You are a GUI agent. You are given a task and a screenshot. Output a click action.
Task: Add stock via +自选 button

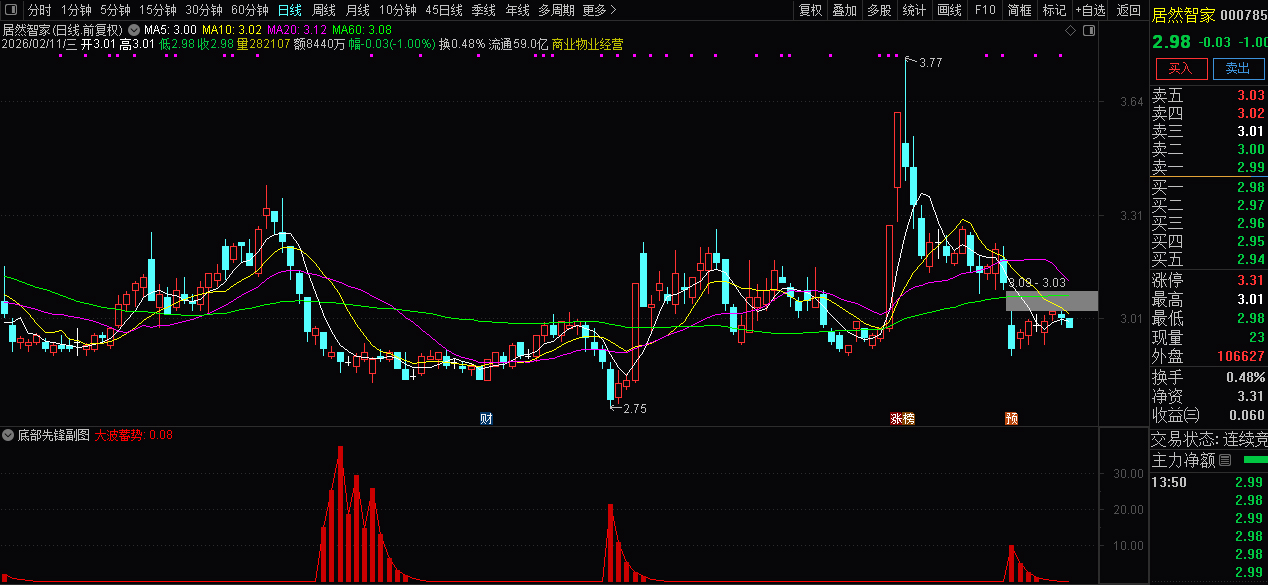pos(1091,10)
